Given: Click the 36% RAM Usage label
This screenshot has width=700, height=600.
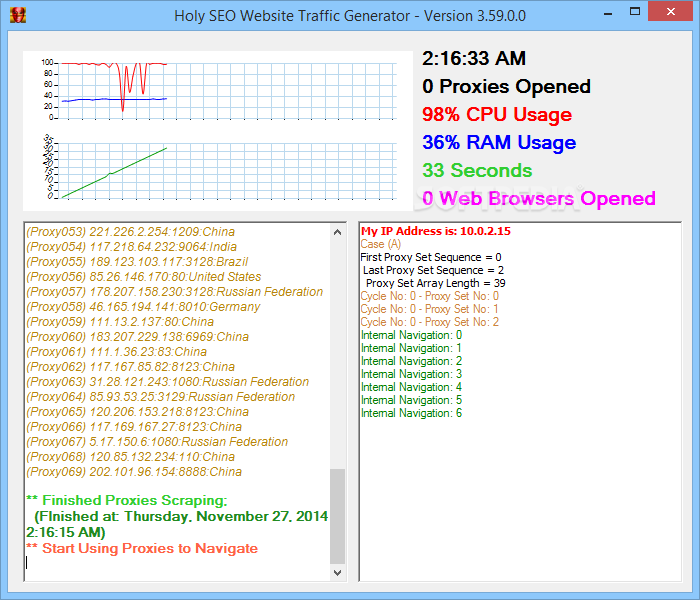Looking at the screenshot, I should tap(499, 143).
